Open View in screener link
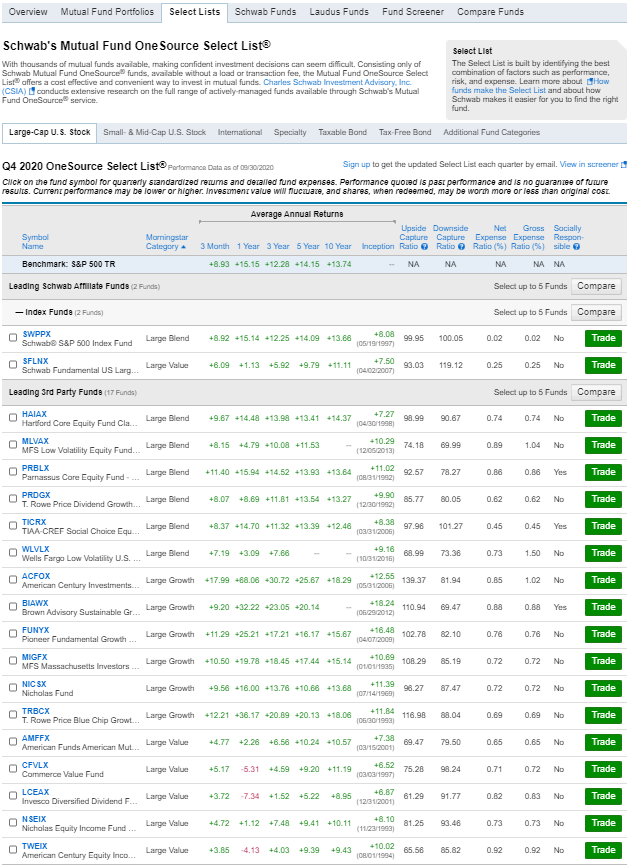Viewport: 634px width, 866px height. click(x=589, y=164)
